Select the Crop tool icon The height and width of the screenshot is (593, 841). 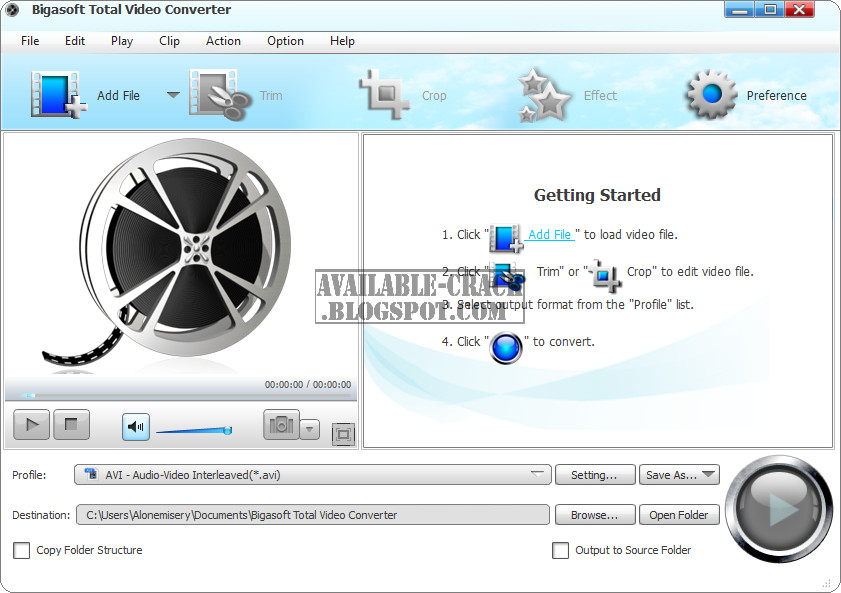tap(385, 94)
